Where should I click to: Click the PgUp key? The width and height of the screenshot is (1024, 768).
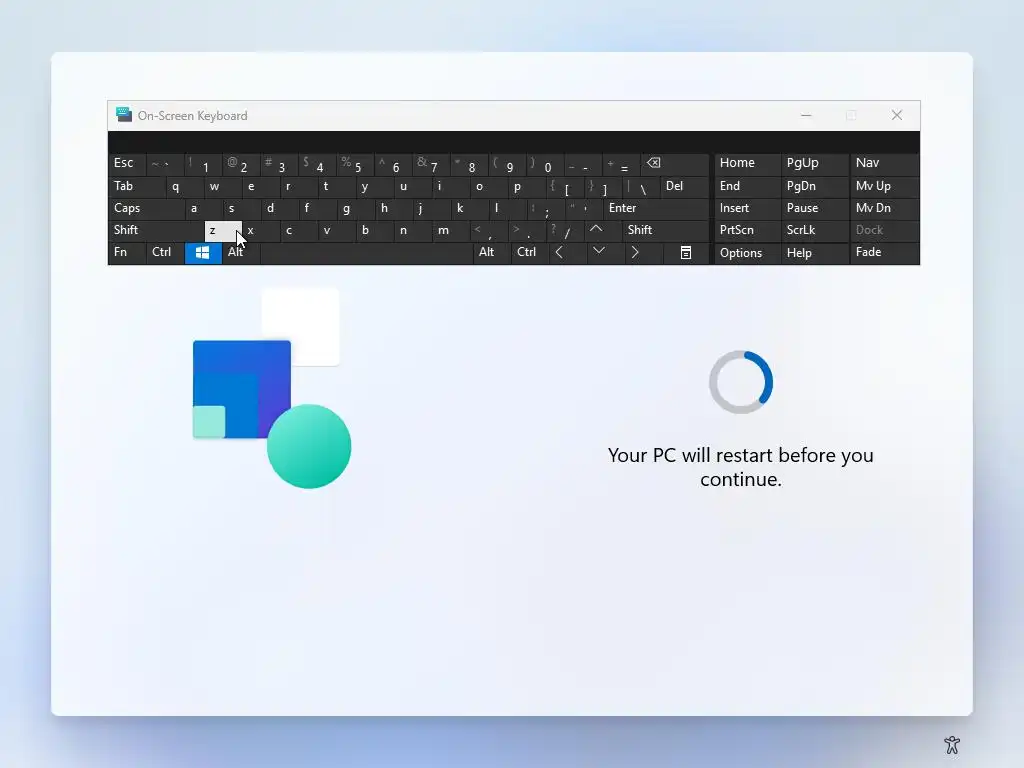(x=814, y=163)
